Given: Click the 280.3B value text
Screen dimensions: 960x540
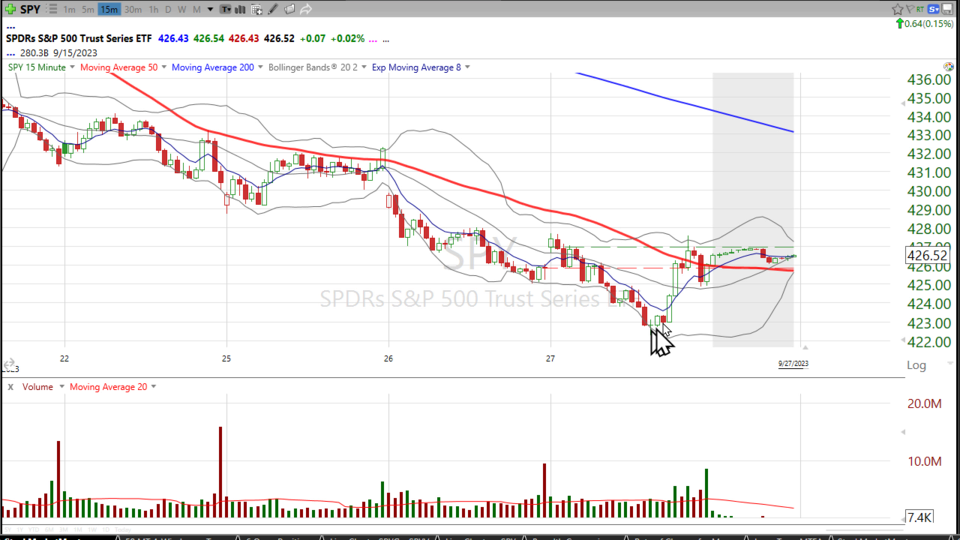Looking at the screenshot, I should tap(34, 53).
